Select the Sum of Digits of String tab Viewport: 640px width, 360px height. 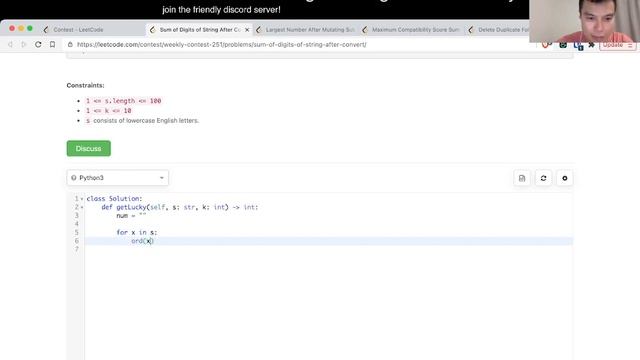tap(199, 30)
